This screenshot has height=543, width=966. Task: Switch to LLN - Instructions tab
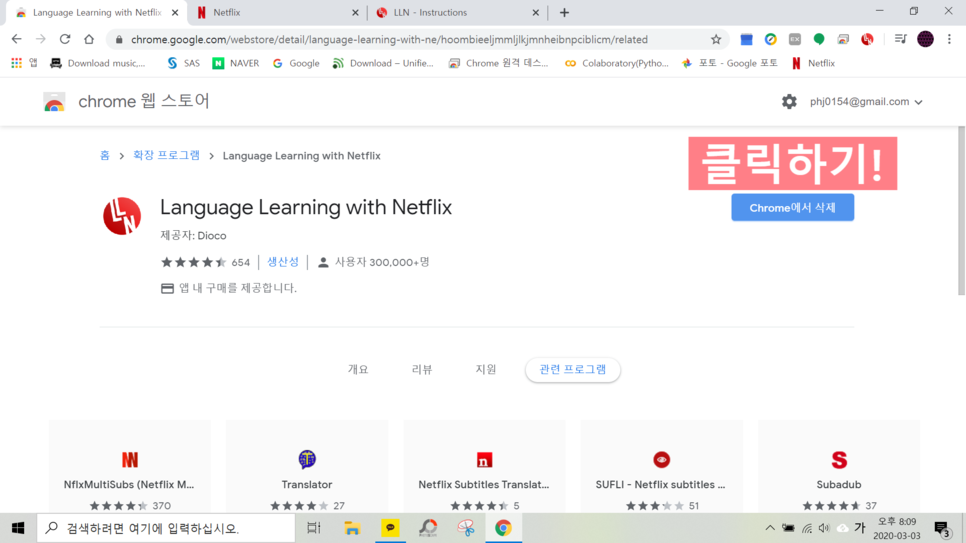click(457, 12)
